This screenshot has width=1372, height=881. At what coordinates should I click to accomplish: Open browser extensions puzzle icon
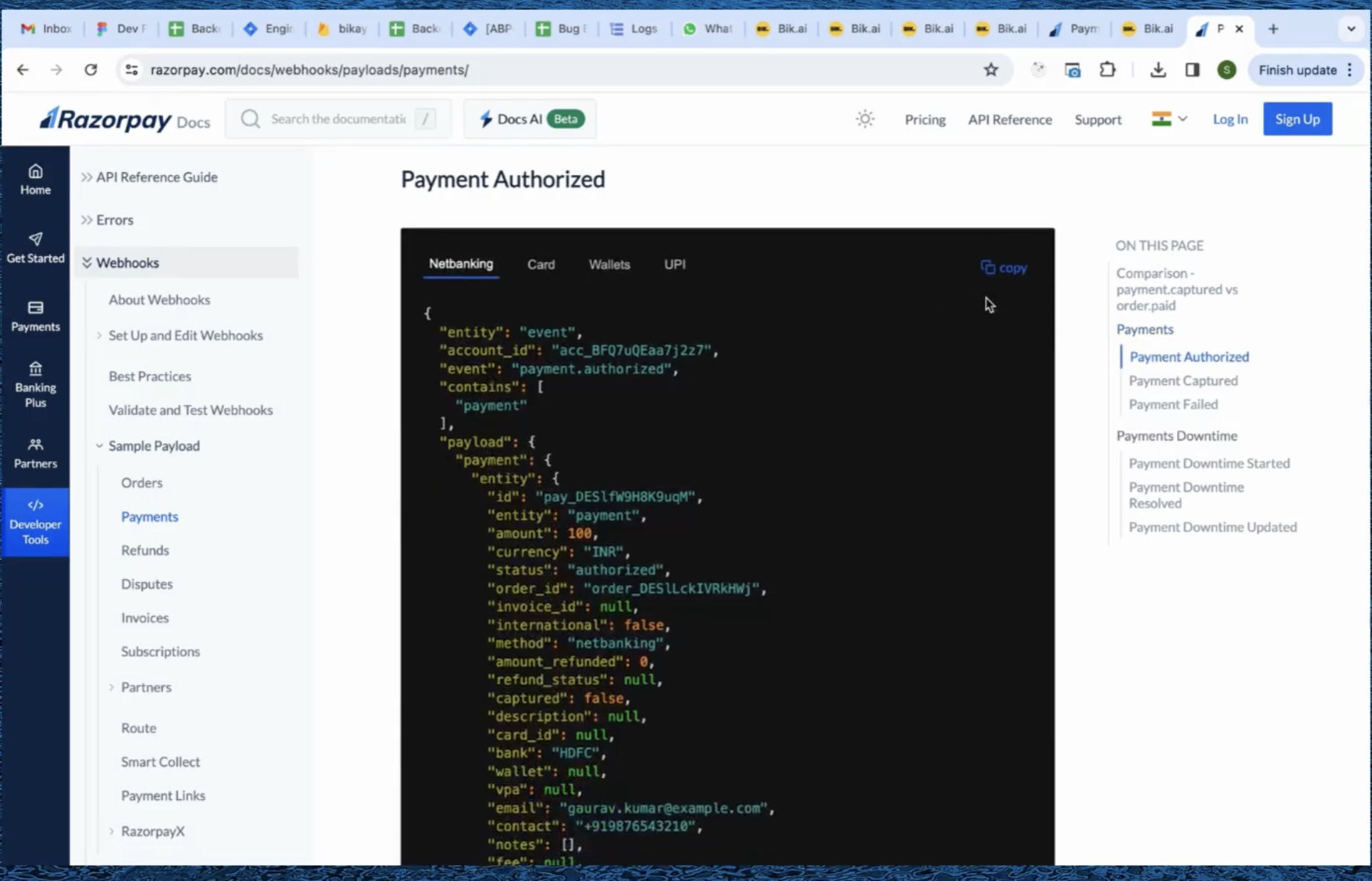(1107, 70)
